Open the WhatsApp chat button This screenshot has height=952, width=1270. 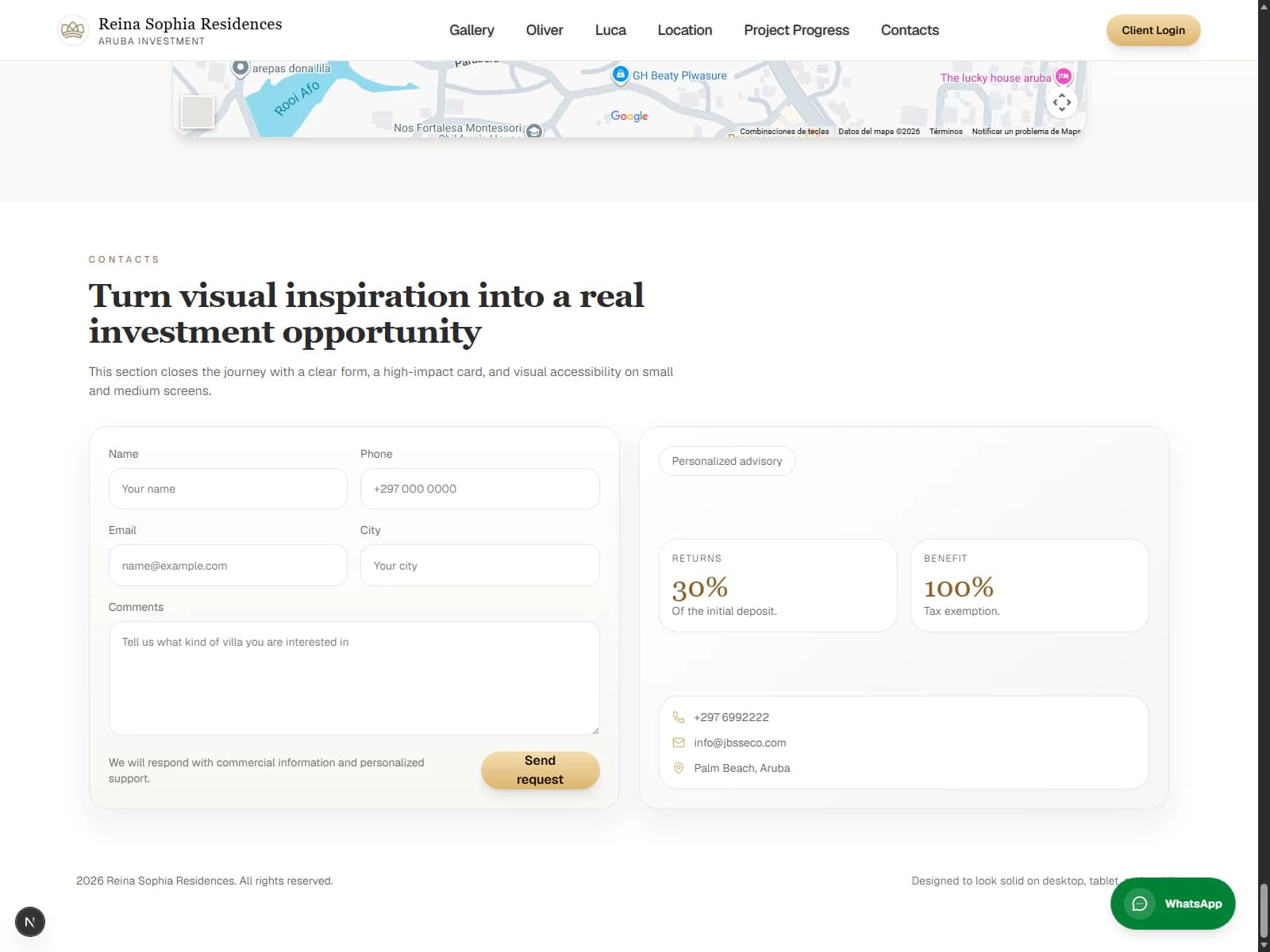pyautogui.click(x=1172, y=904)
